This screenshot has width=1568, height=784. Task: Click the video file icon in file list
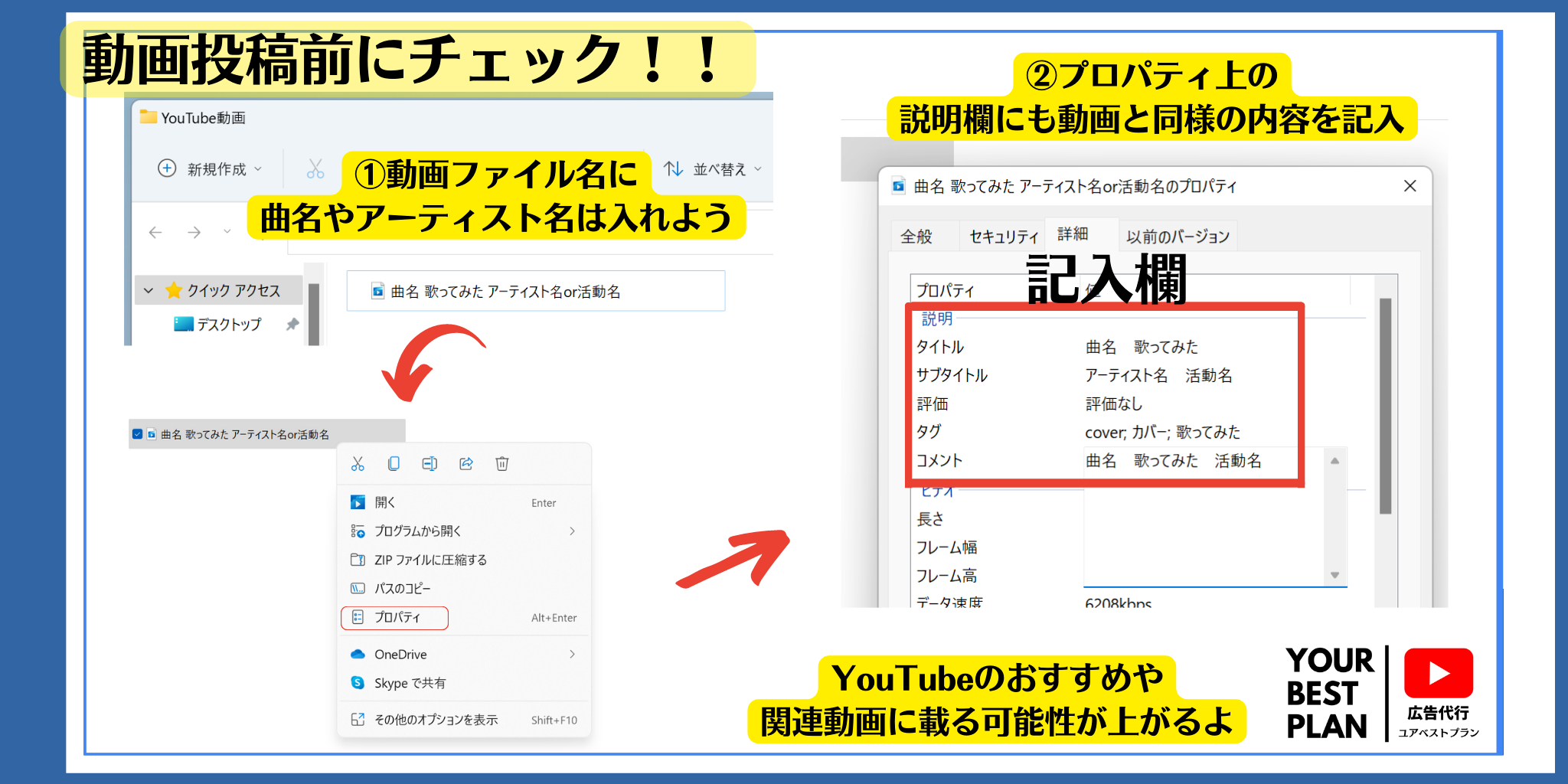377,291
